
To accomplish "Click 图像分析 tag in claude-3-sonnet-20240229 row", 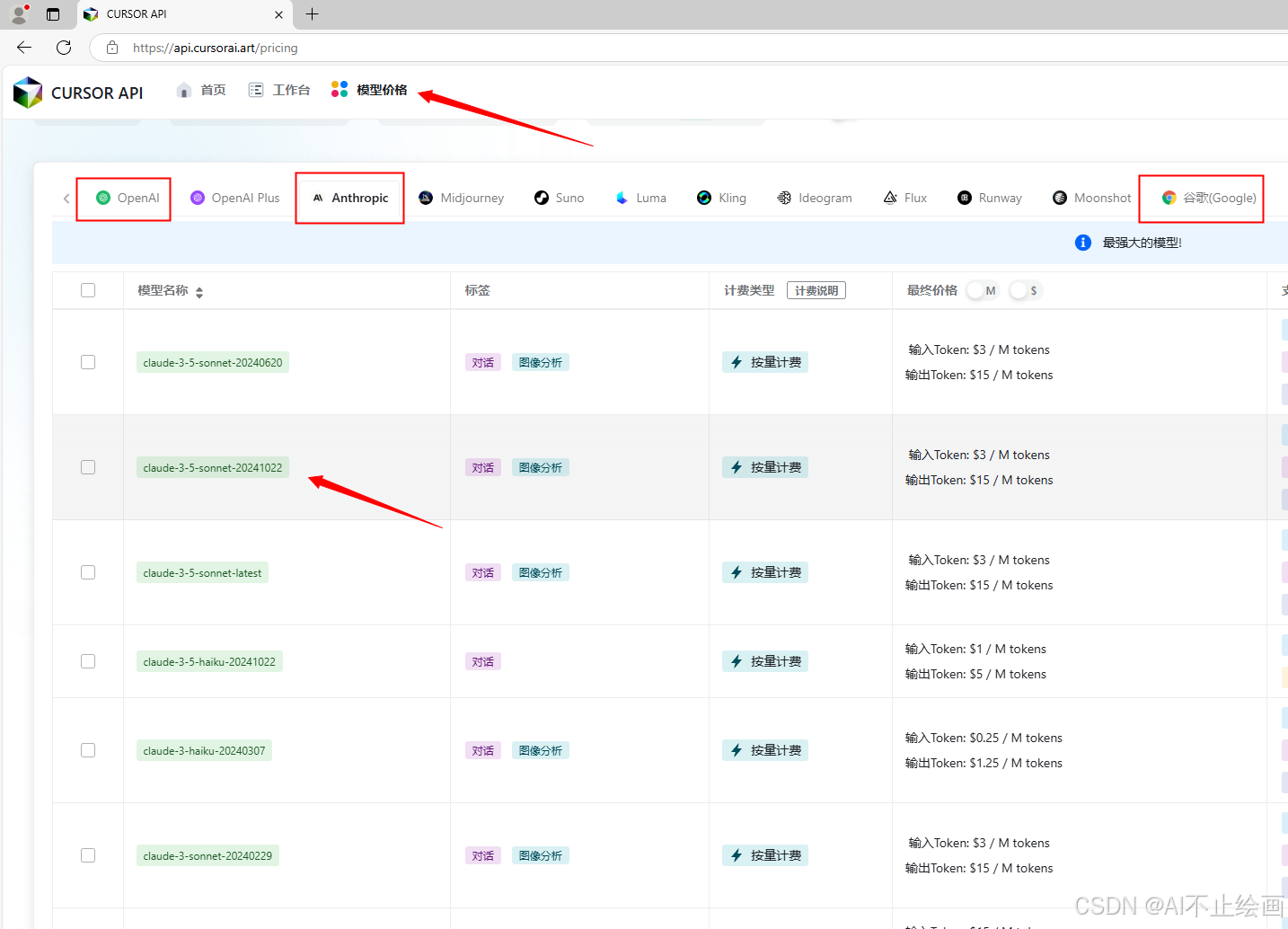I will coord(541,855).
